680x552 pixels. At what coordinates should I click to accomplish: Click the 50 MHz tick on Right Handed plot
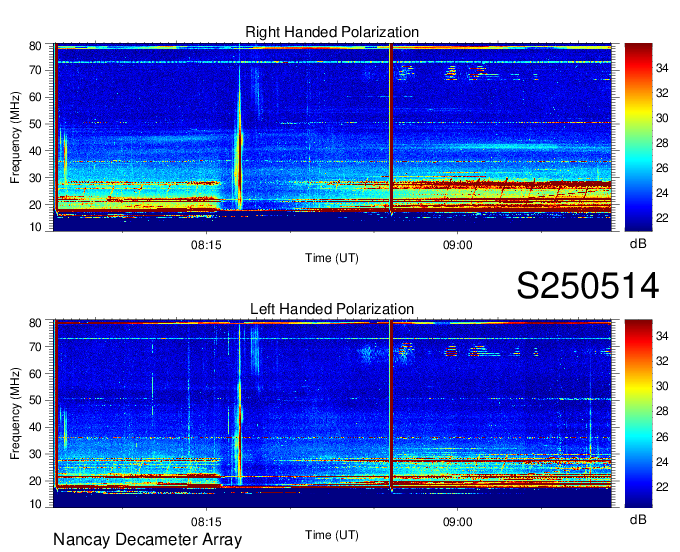(35, 124)
